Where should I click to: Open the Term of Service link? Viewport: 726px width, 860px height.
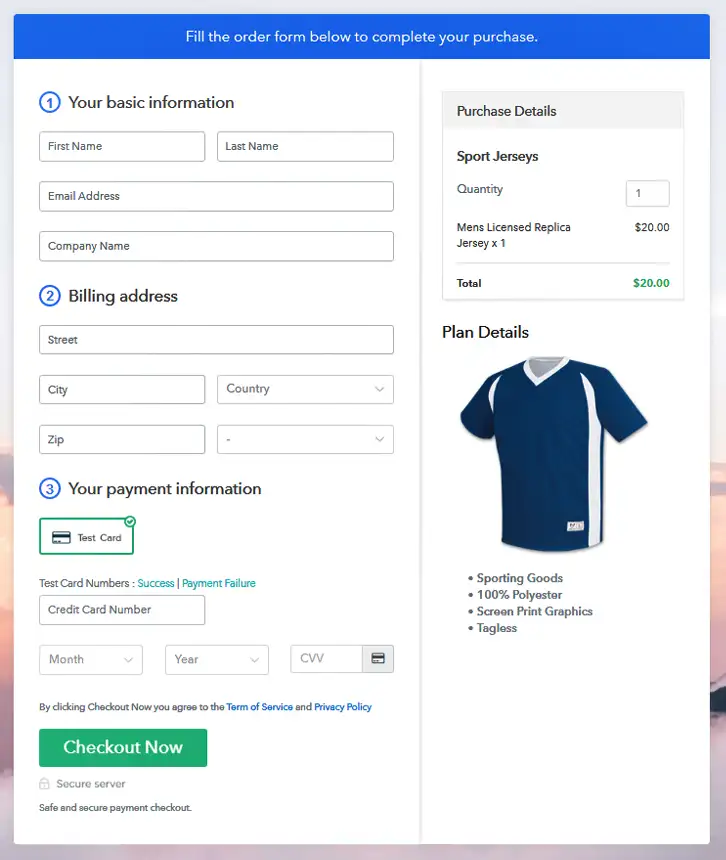point(259,707)
